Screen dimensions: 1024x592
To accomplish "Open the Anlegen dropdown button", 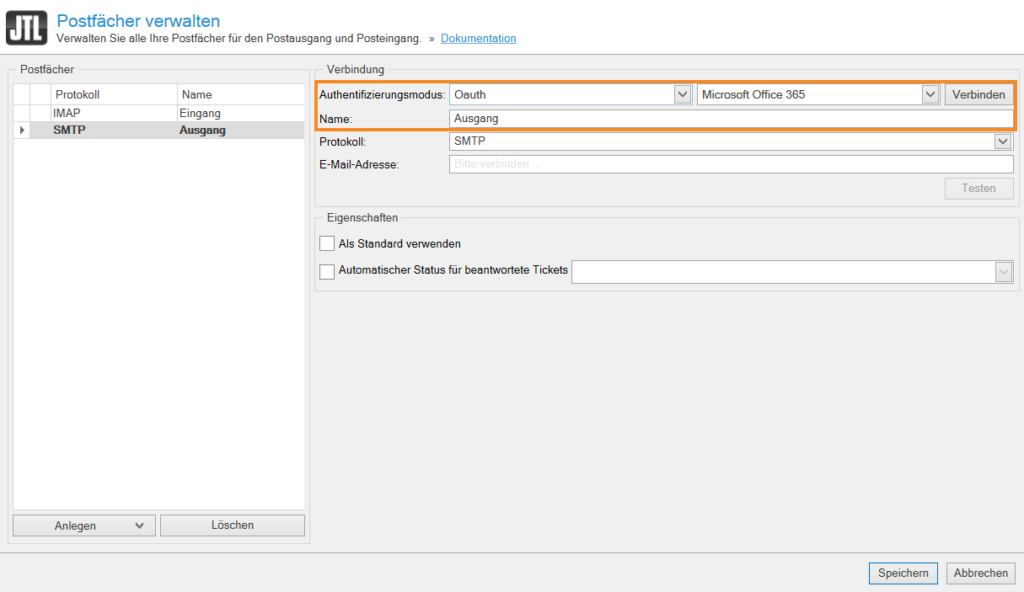I will (x=84, y=525).
